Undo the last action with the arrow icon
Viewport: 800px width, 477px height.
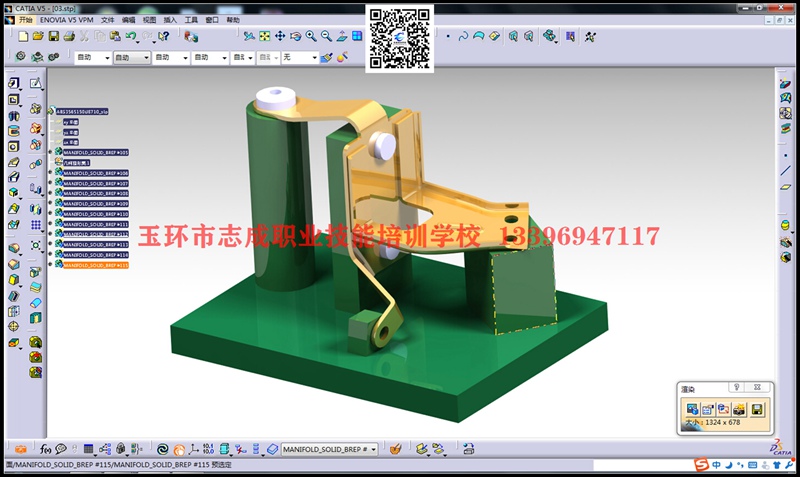131,36
